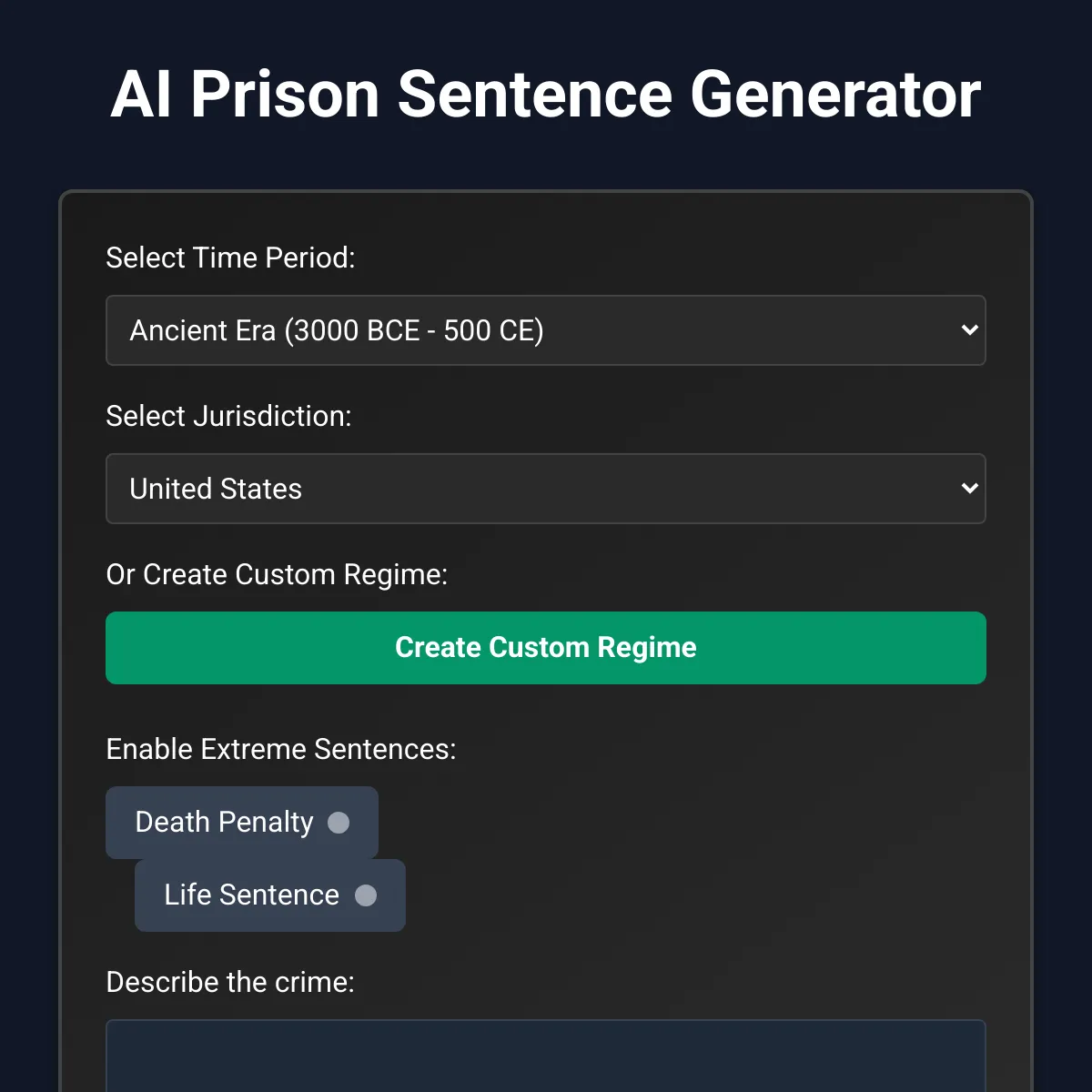Click the Death Penalty indicator dot

339,823
